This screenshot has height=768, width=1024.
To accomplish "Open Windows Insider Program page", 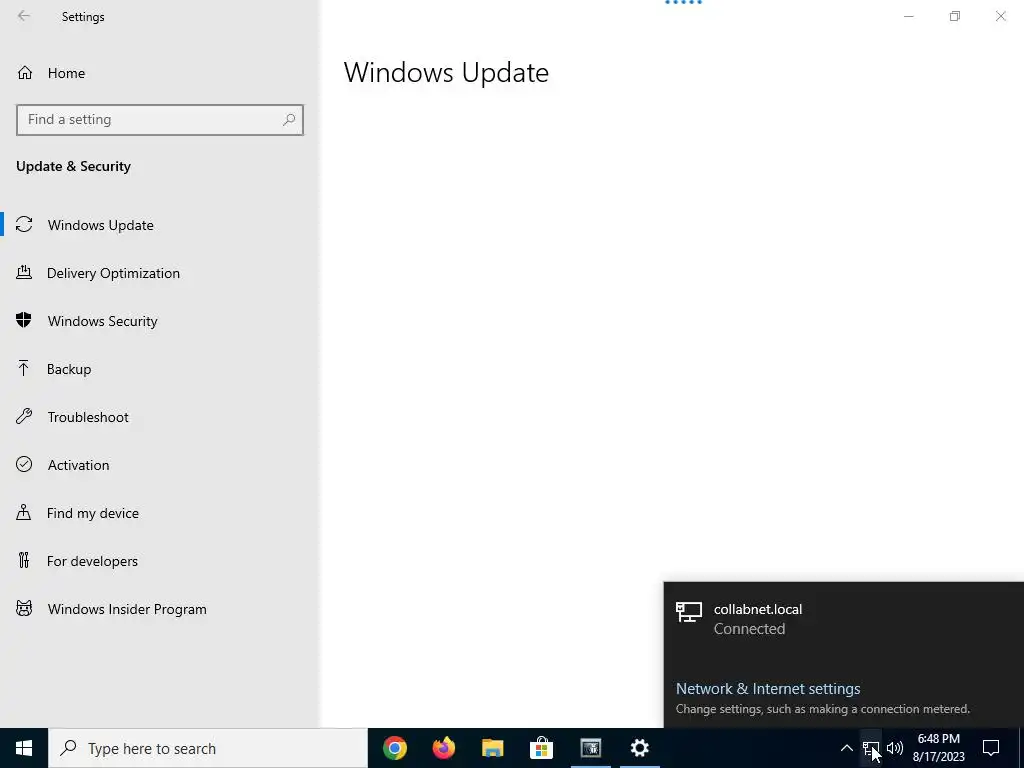I will pos(160,609).
